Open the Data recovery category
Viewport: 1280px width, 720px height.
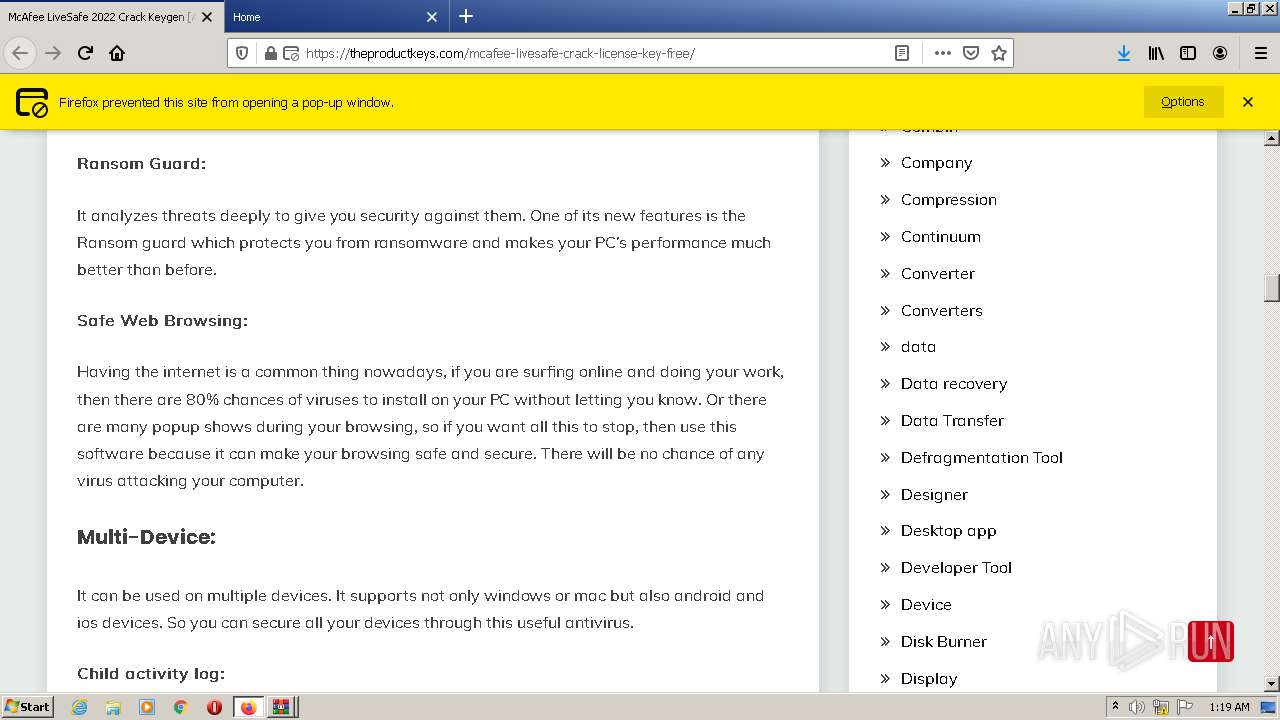coord(953,384)
